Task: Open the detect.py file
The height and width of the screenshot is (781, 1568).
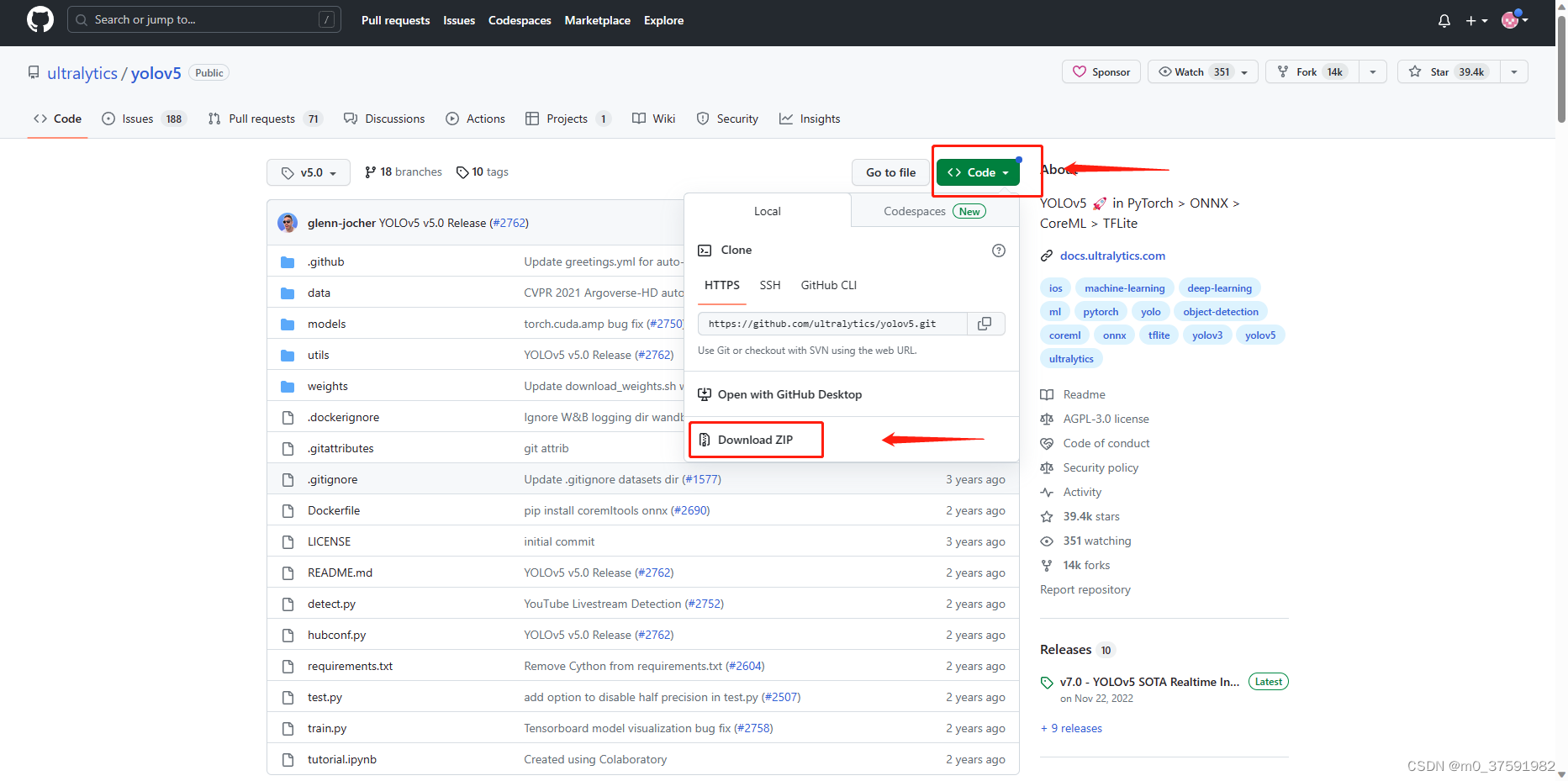Action: [x=331, y=604]
